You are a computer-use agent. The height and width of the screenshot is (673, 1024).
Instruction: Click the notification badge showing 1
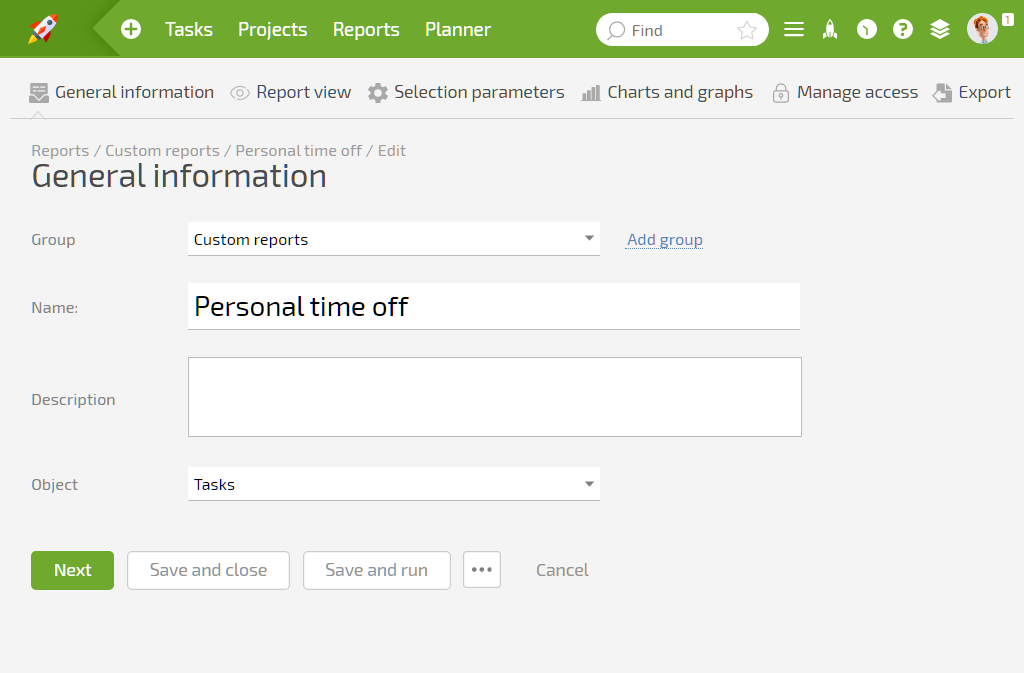[1008, 20]
